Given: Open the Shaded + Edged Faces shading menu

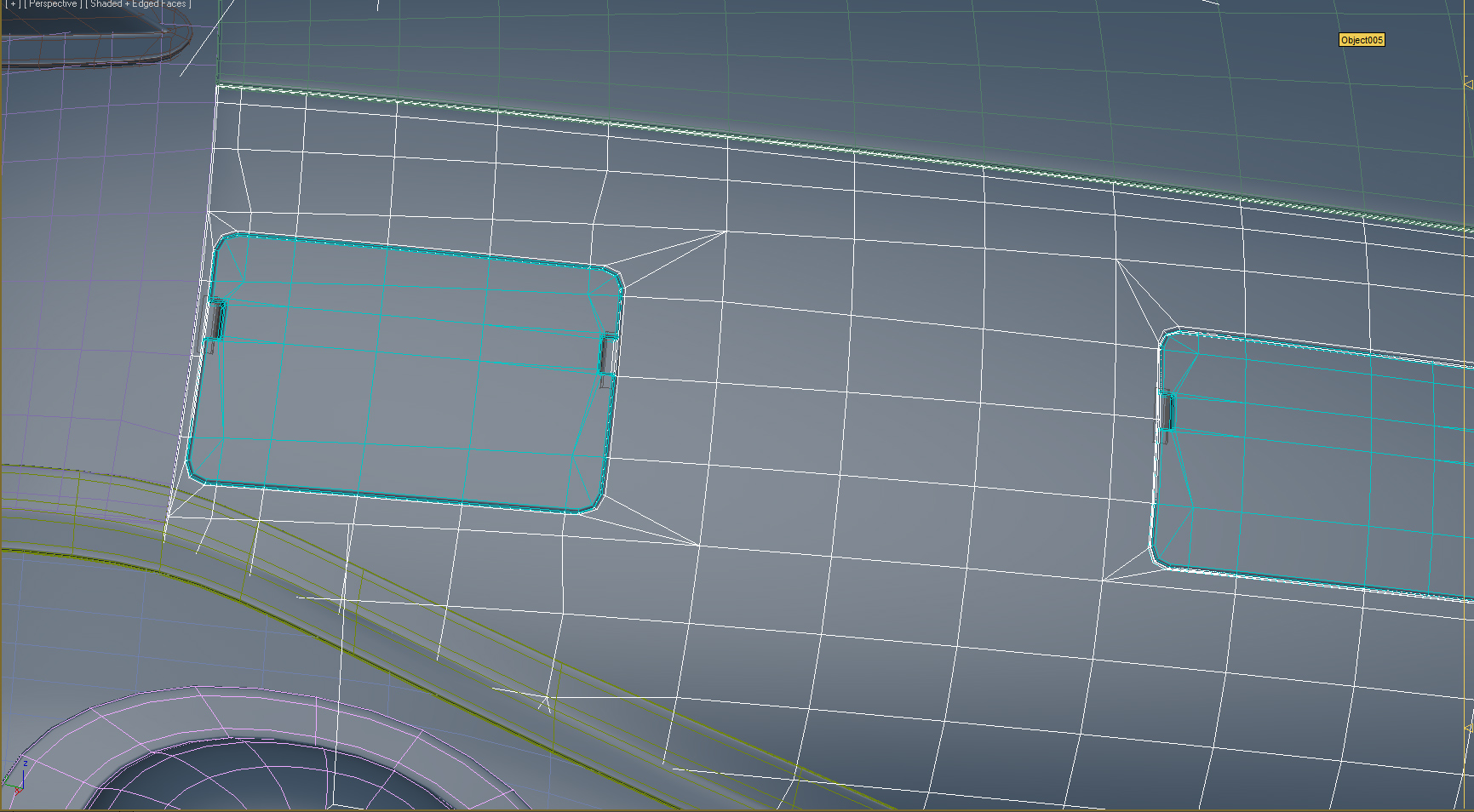Looking at the screenshot, I should tap(139, 4).
